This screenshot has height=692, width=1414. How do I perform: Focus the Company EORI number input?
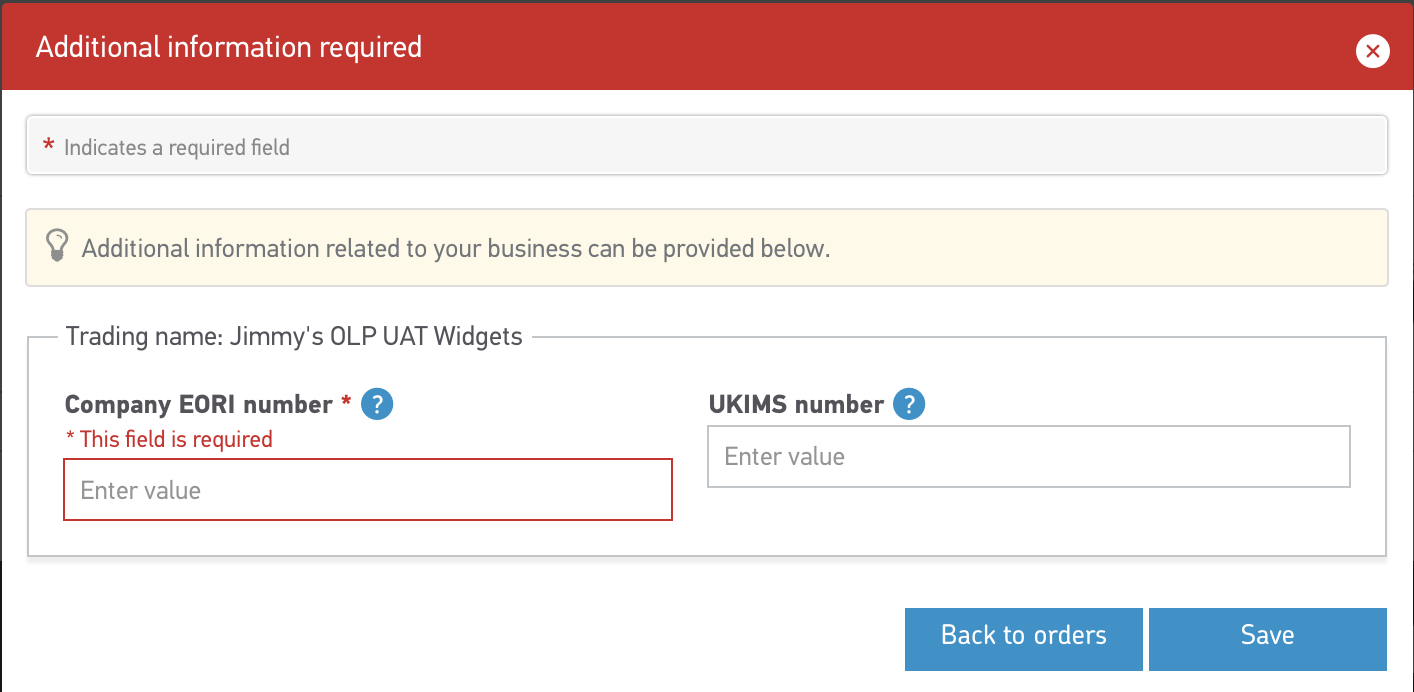click(368, 490)
